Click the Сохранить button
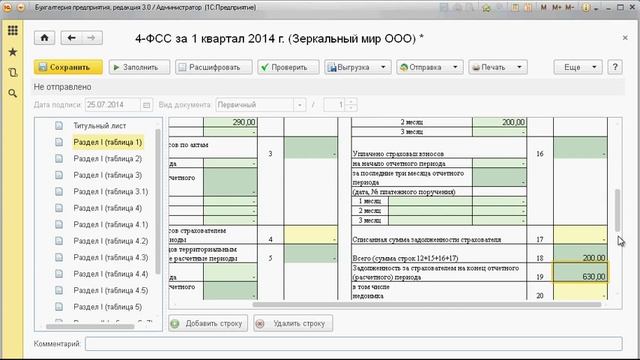Viewport: 640px width, 360px height. [68, 67]
